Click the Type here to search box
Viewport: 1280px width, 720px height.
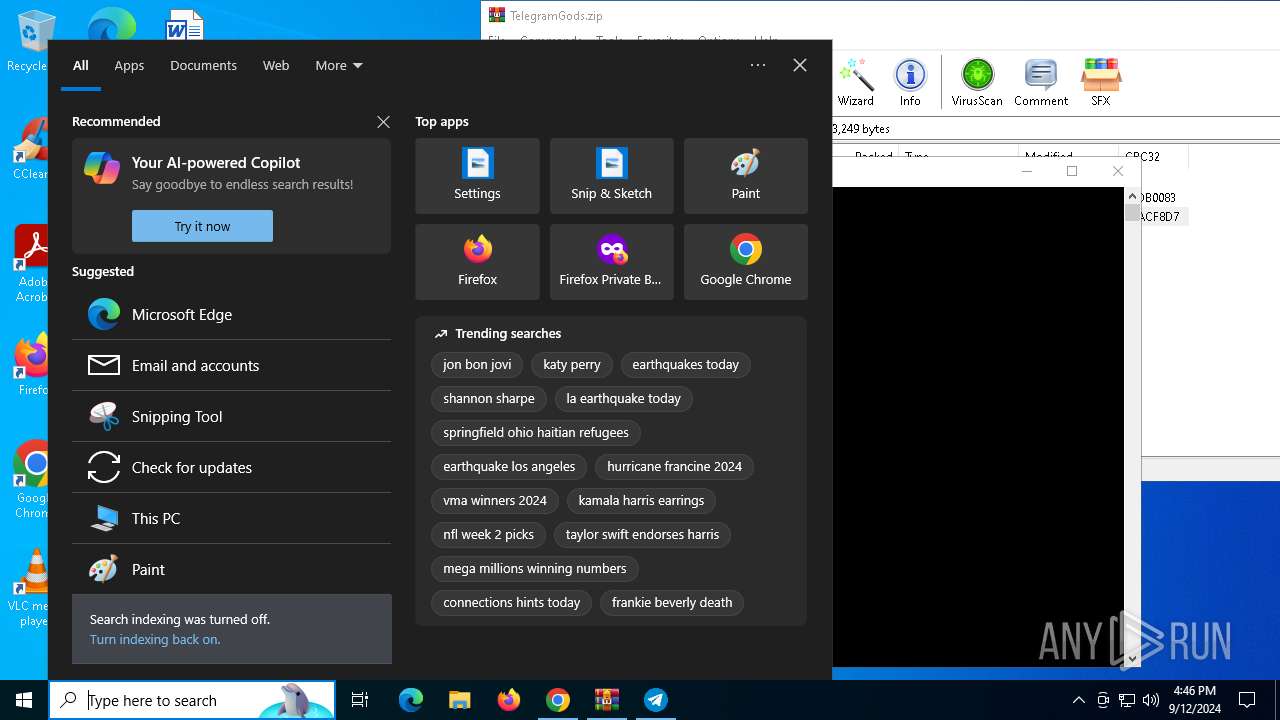(x=192, y=700)
